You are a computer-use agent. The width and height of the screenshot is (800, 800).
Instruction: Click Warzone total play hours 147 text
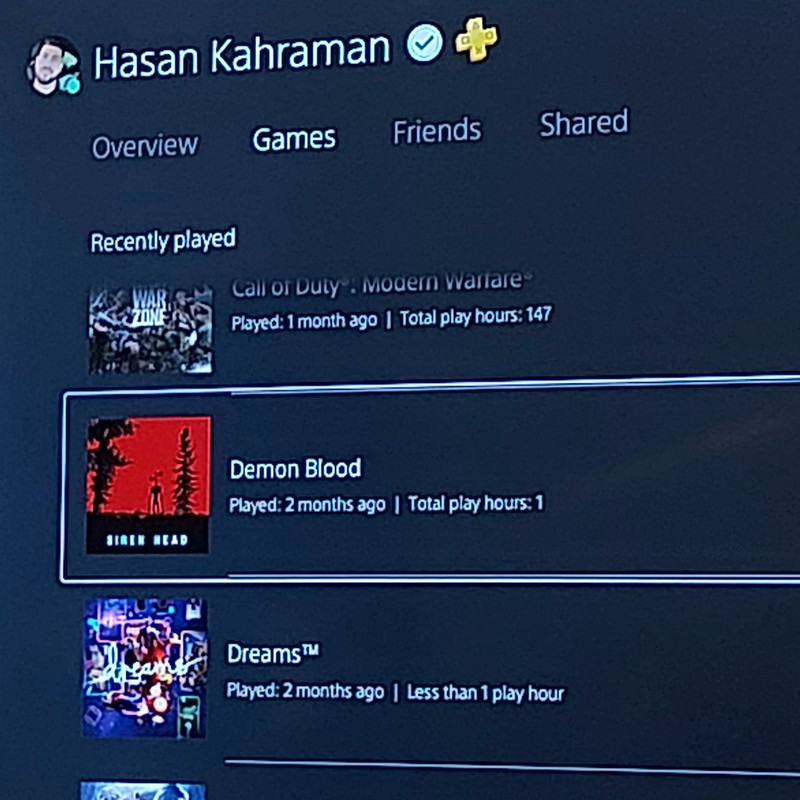476,316
